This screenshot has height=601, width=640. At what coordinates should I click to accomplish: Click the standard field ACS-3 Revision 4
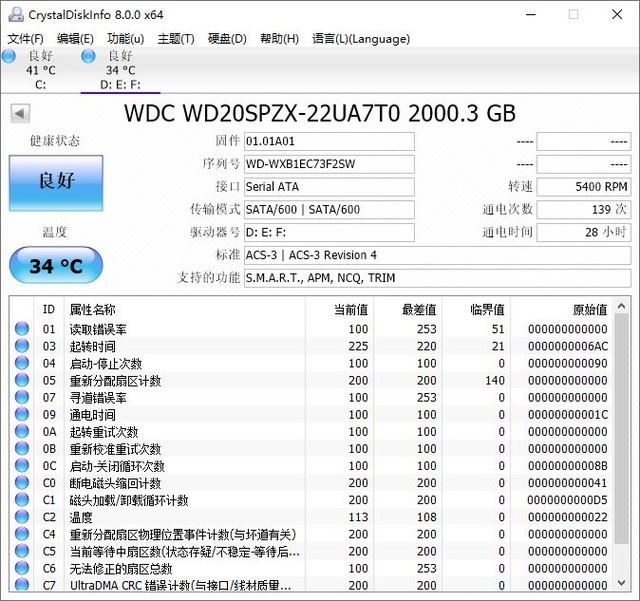(x=438, y=256)
